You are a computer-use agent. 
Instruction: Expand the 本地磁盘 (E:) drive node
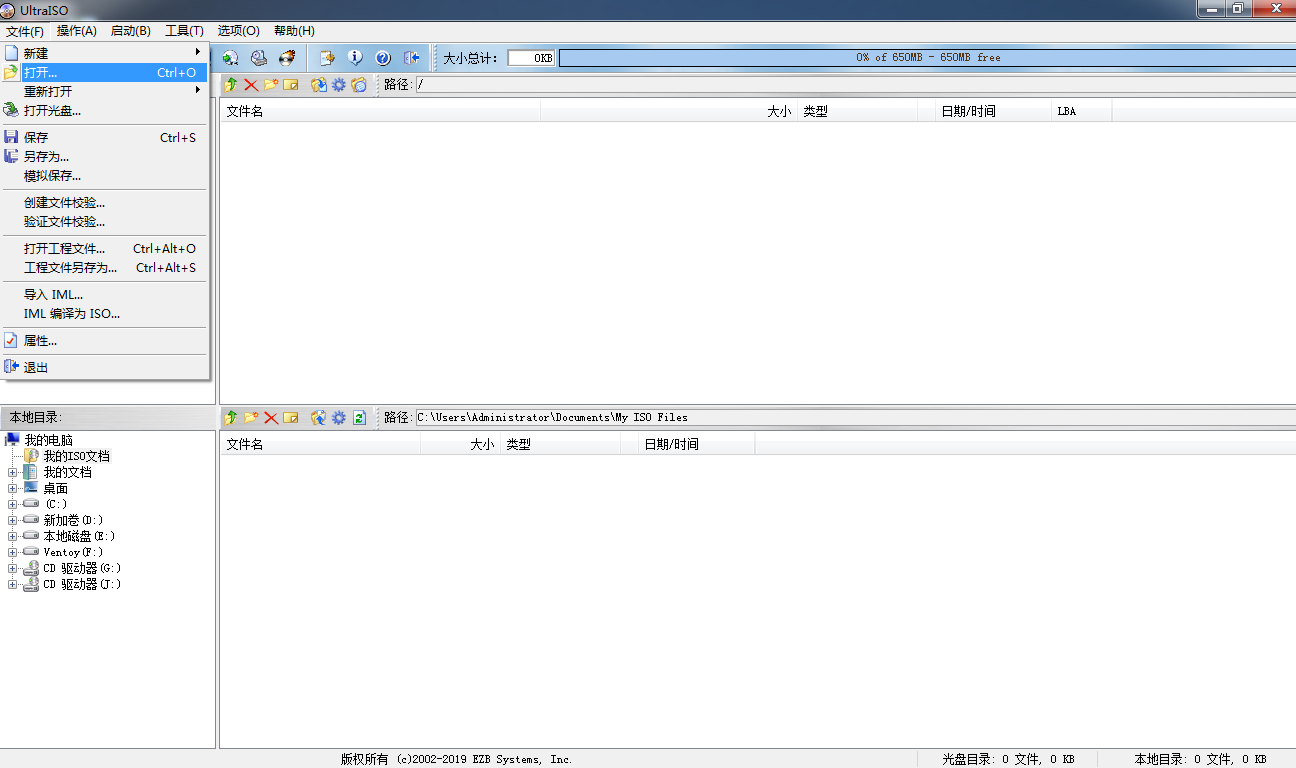(12, 536)
